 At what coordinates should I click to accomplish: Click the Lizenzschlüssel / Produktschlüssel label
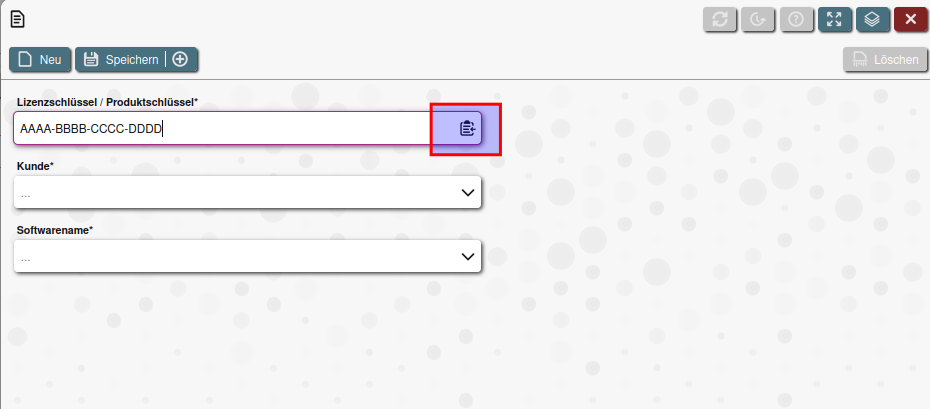(x=107, y=102)
